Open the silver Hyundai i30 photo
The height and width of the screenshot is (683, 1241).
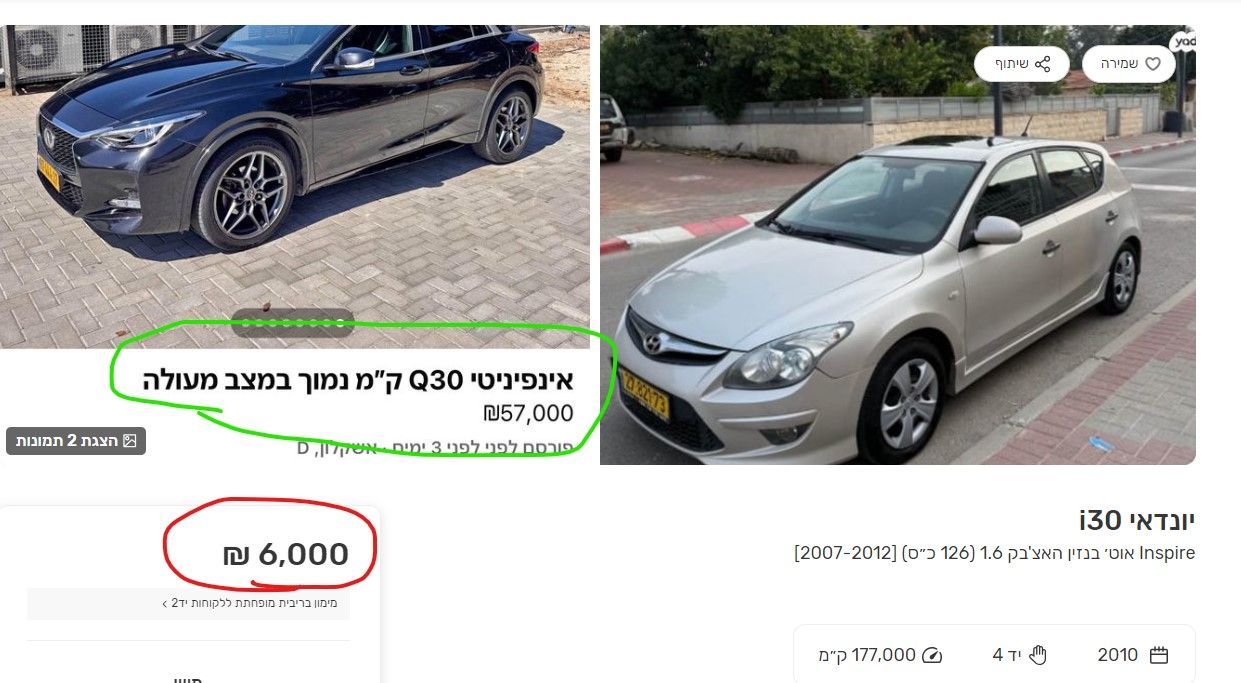coord(898,245)
